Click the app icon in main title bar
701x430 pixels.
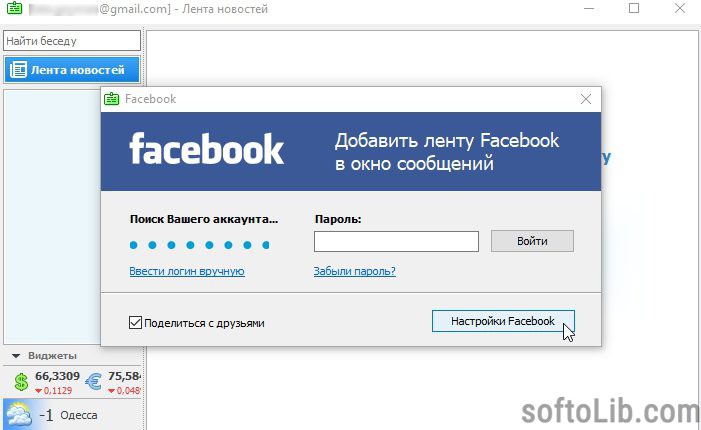point(14,8)
